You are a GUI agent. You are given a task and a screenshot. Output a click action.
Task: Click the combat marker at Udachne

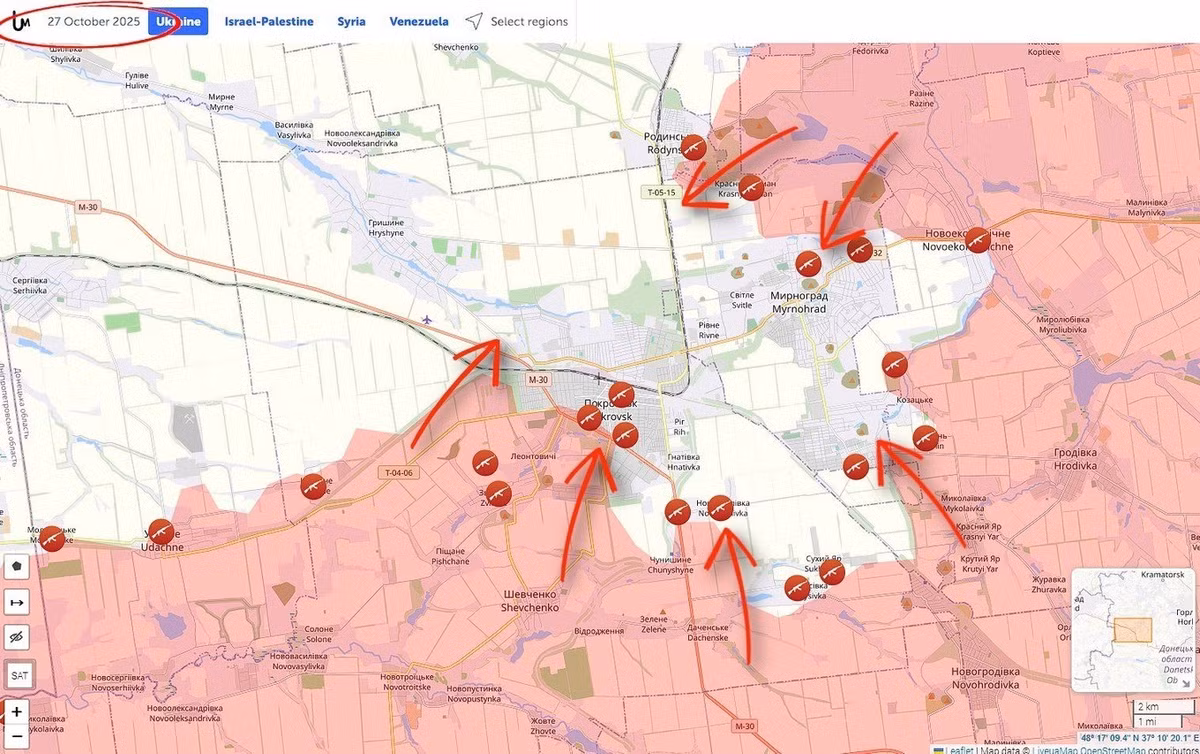(159, 532)
